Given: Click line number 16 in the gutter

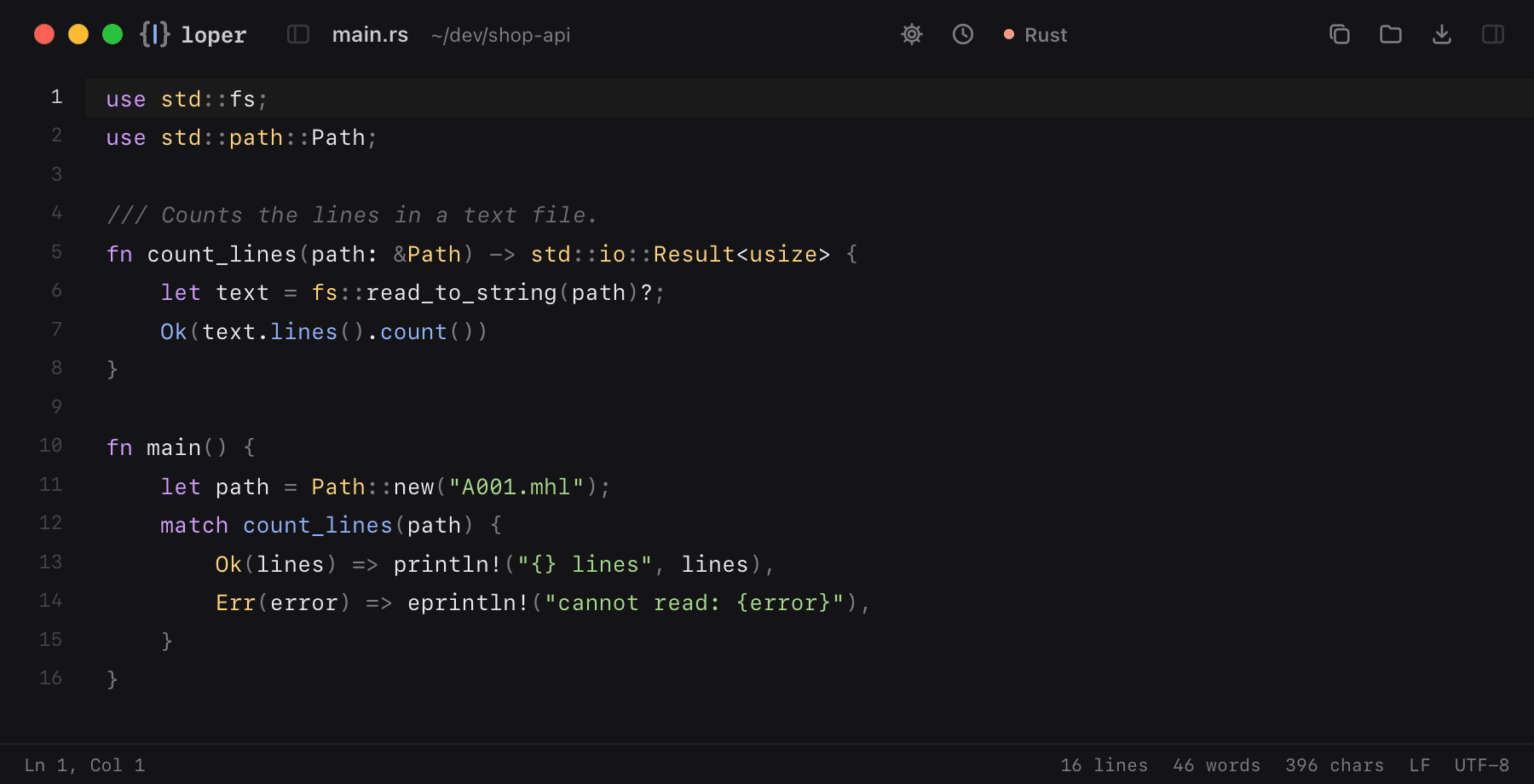Looking at the screenshot, I should (x=50, y=677).
